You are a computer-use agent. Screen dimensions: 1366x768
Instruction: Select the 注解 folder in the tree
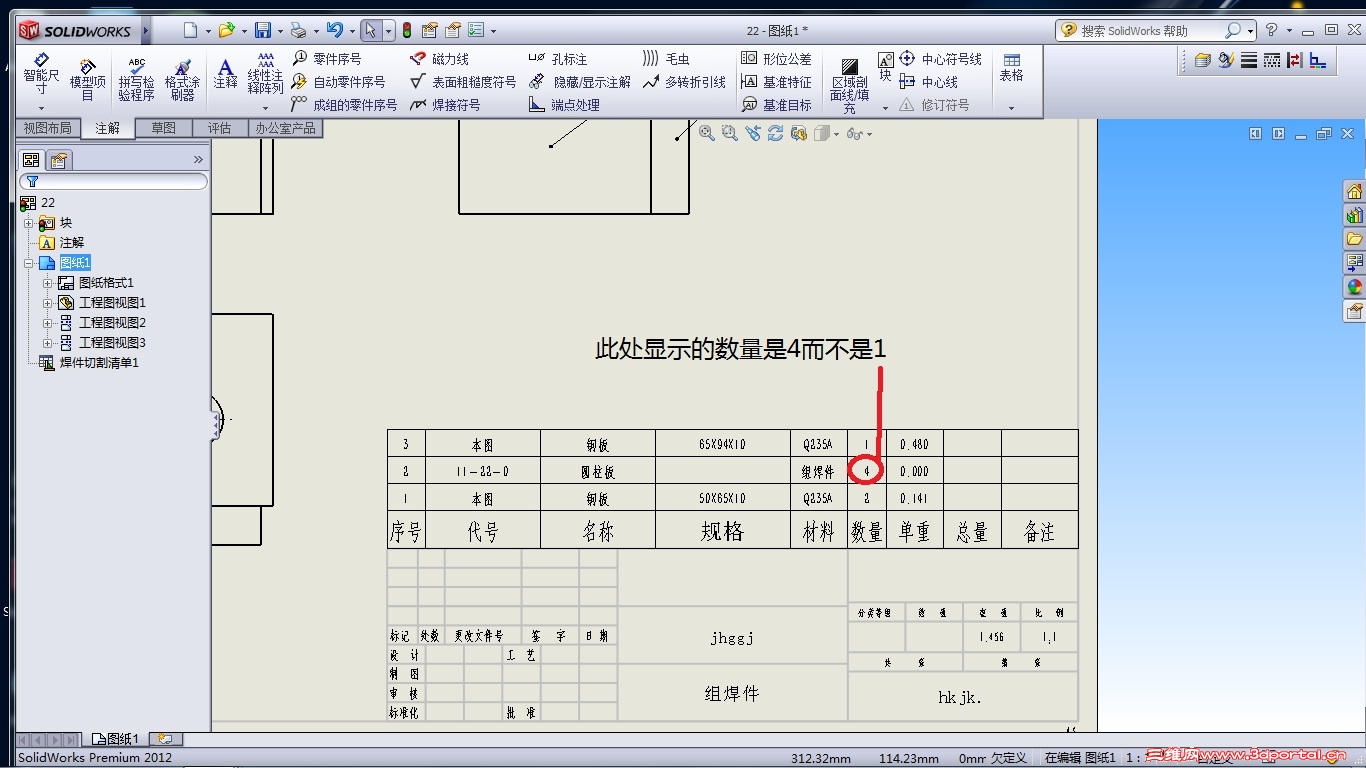point(72,243)
